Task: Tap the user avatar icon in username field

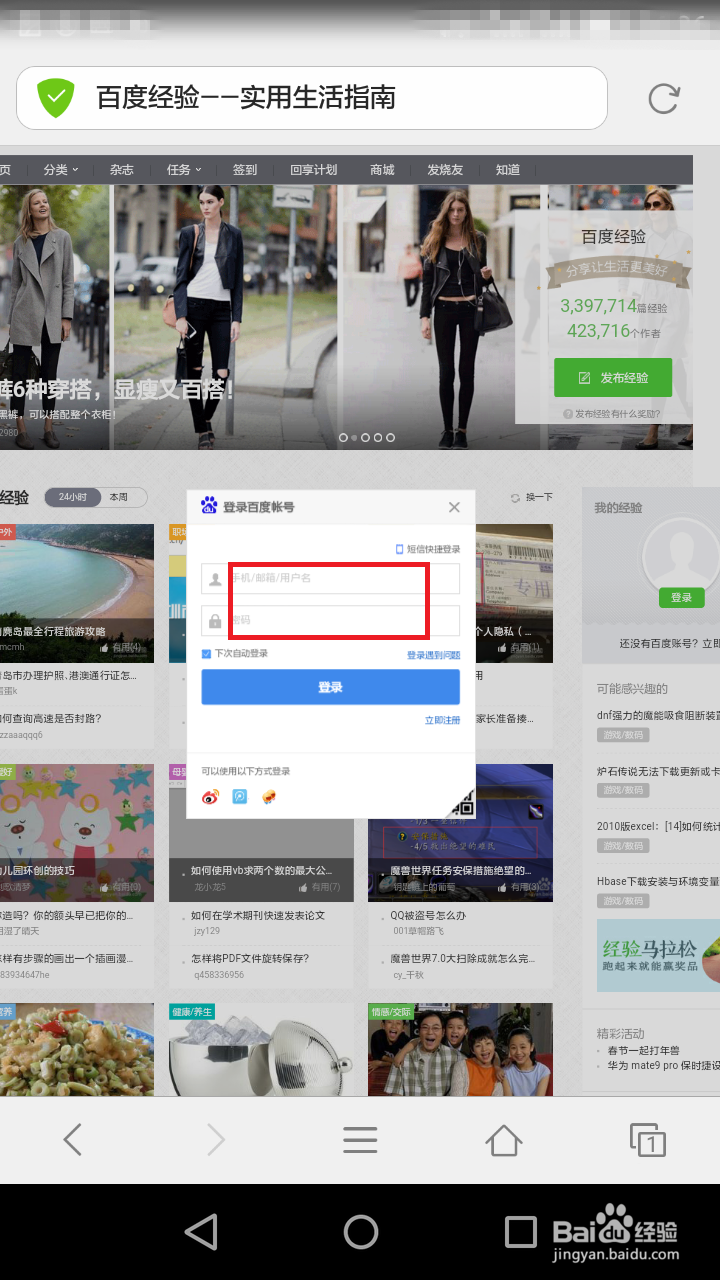Action: [215, 578]
